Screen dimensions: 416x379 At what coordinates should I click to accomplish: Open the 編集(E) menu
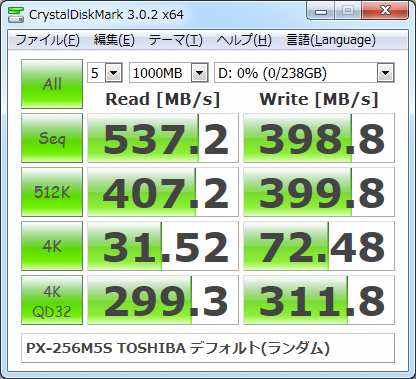114,40
